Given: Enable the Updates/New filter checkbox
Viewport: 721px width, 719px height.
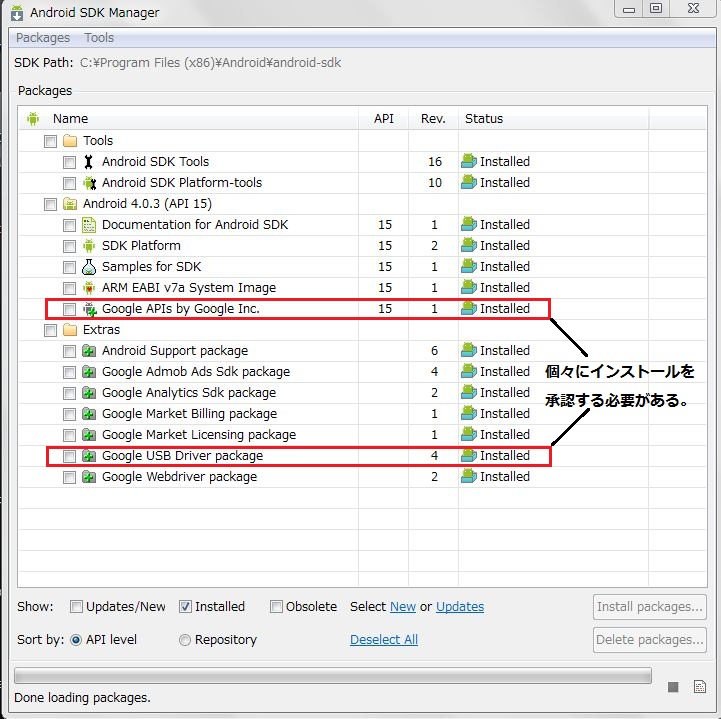Looking at the screenshot, I should click(x=76, y=607).
